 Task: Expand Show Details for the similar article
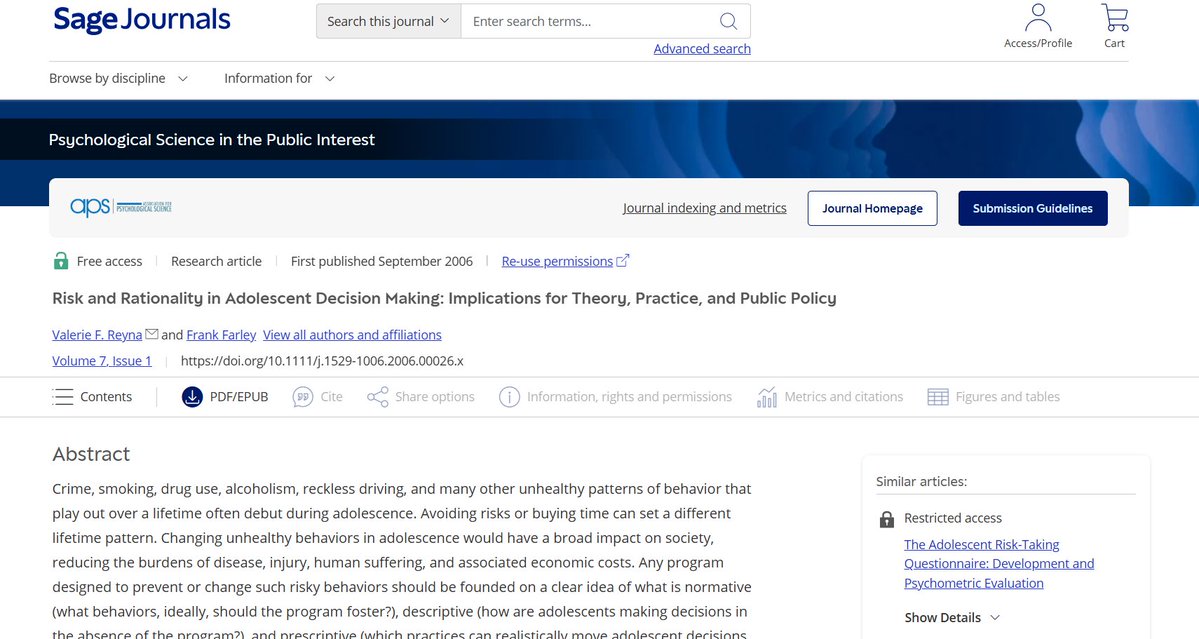[952, 618]
